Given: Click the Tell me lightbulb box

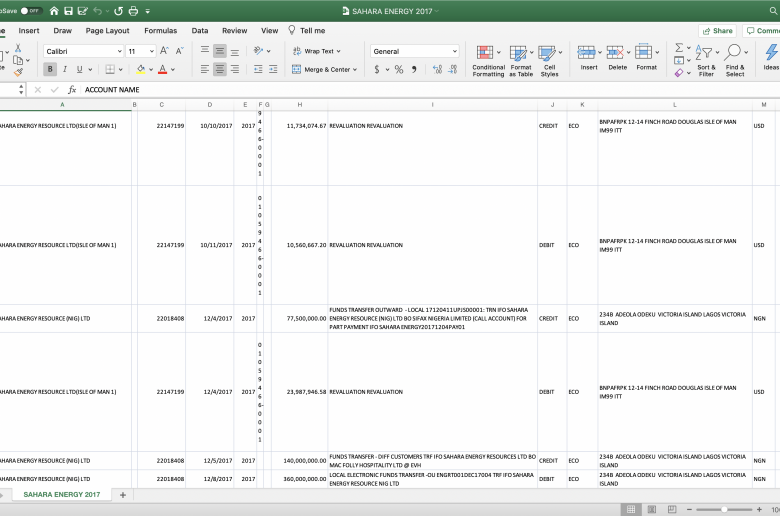Looking at the screenshot, I should [306, 30].
